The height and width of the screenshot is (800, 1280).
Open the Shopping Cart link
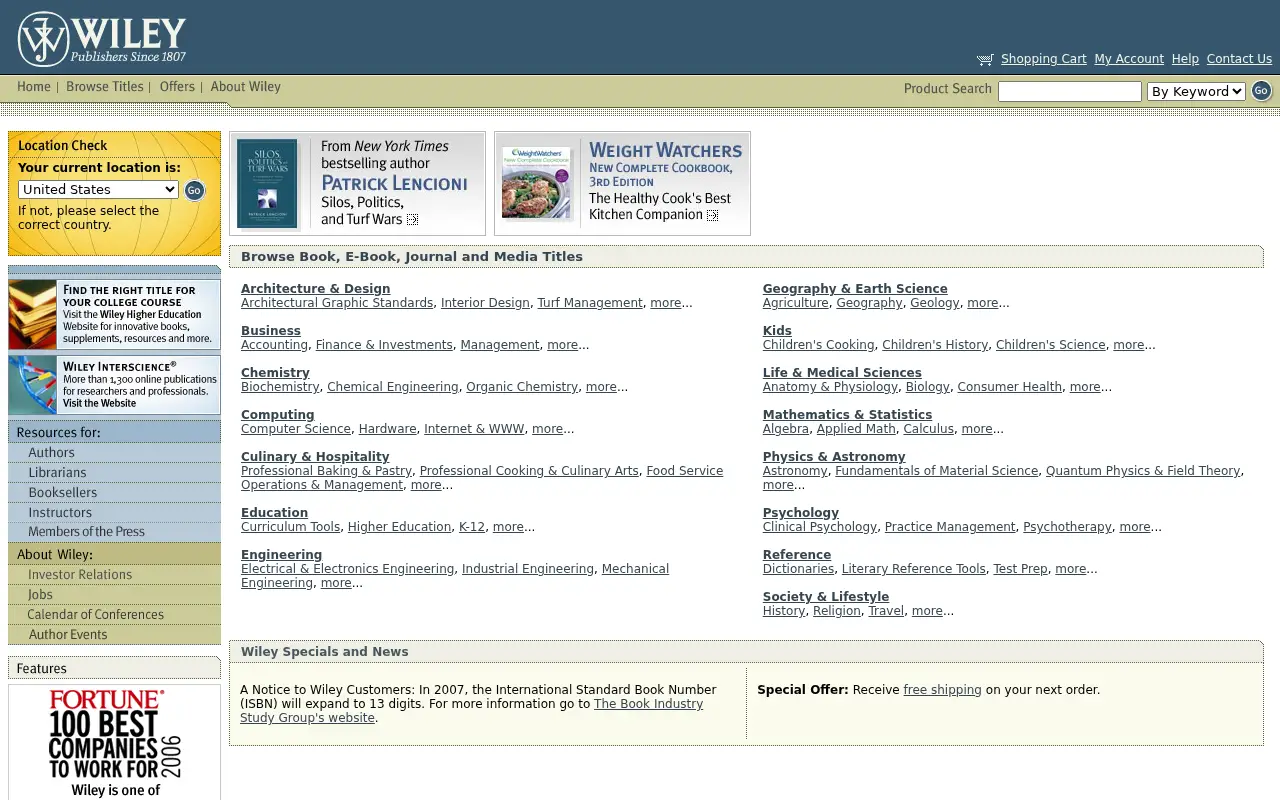[1043, 59]
